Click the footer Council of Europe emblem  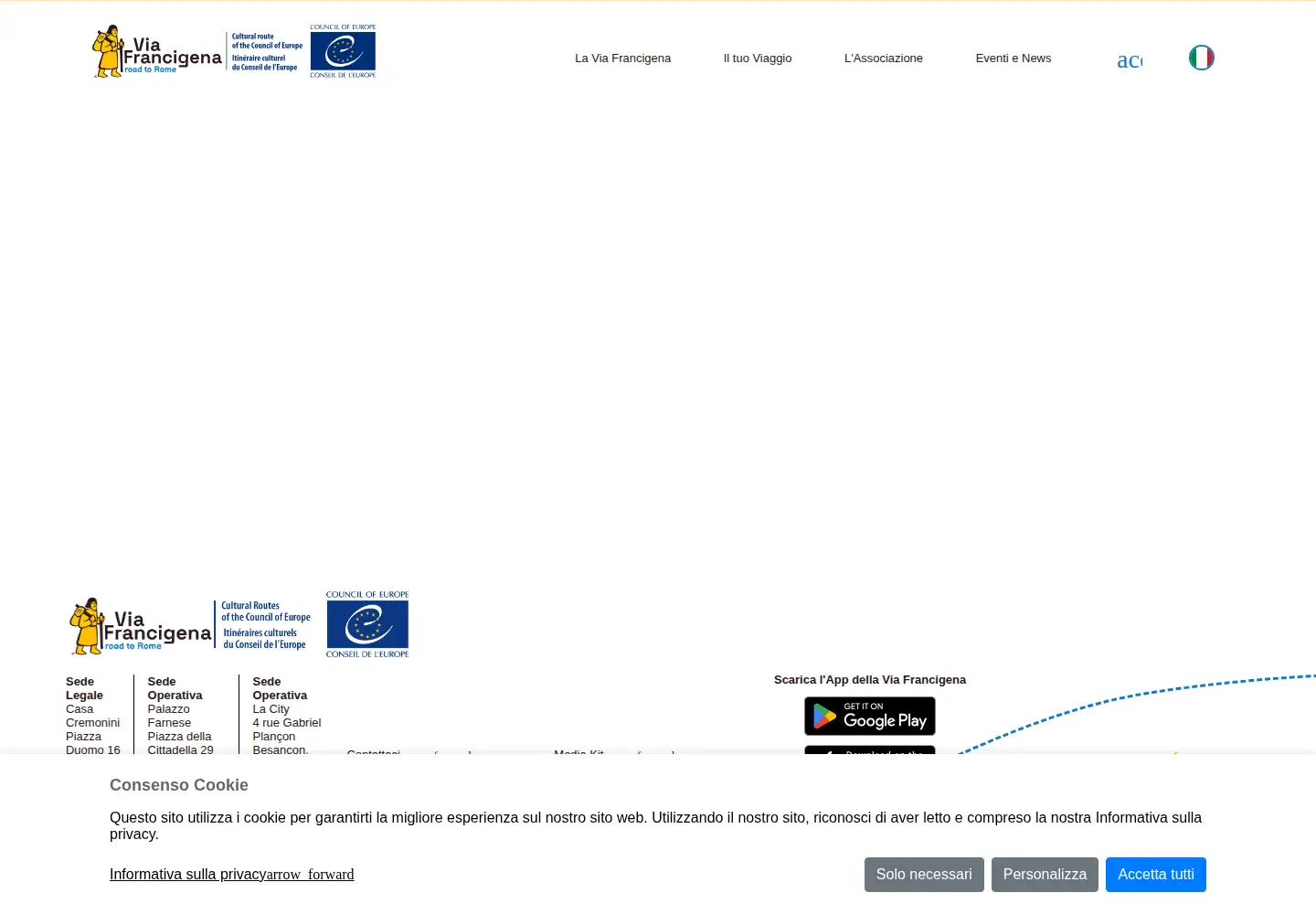coord(367,624)
